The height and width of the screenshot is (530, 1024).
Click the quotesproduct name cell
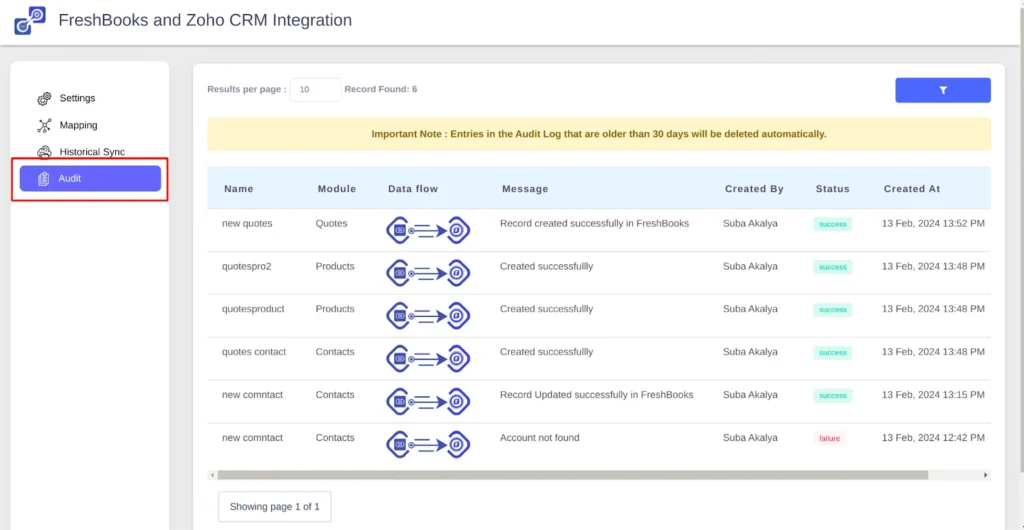253,309
